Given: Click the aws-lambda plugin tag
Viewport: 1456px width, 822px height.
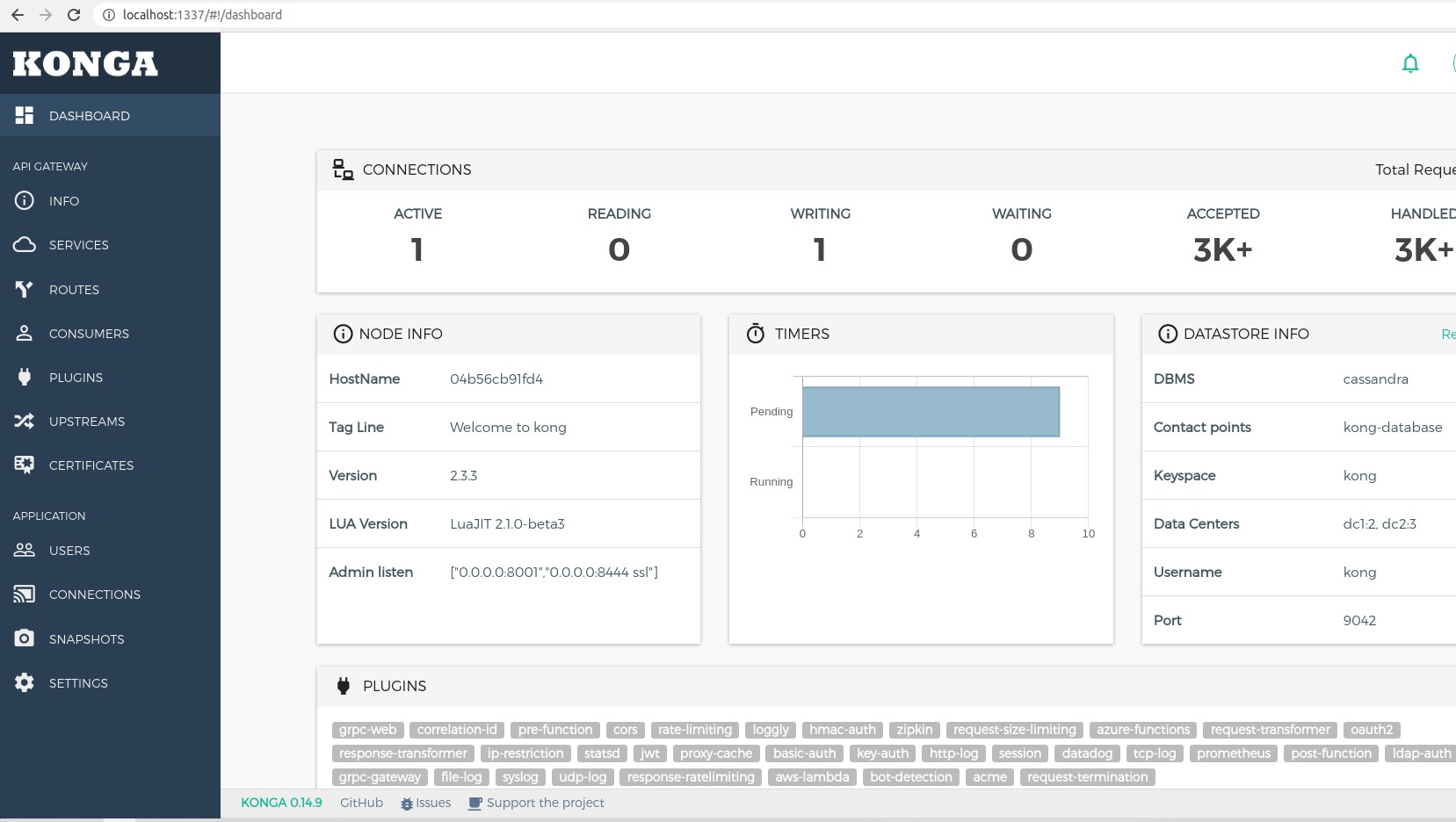Looking at the screenshot, I should coord(812,776).
